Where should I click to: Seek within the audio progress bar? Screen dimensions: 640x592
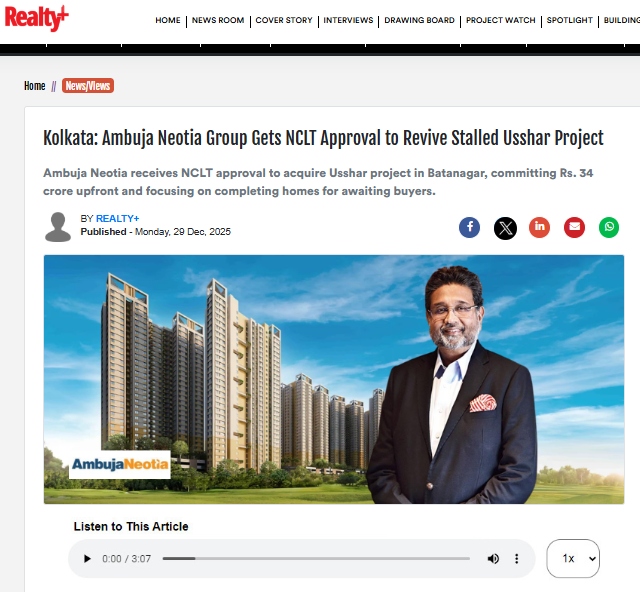pos(316,559)
